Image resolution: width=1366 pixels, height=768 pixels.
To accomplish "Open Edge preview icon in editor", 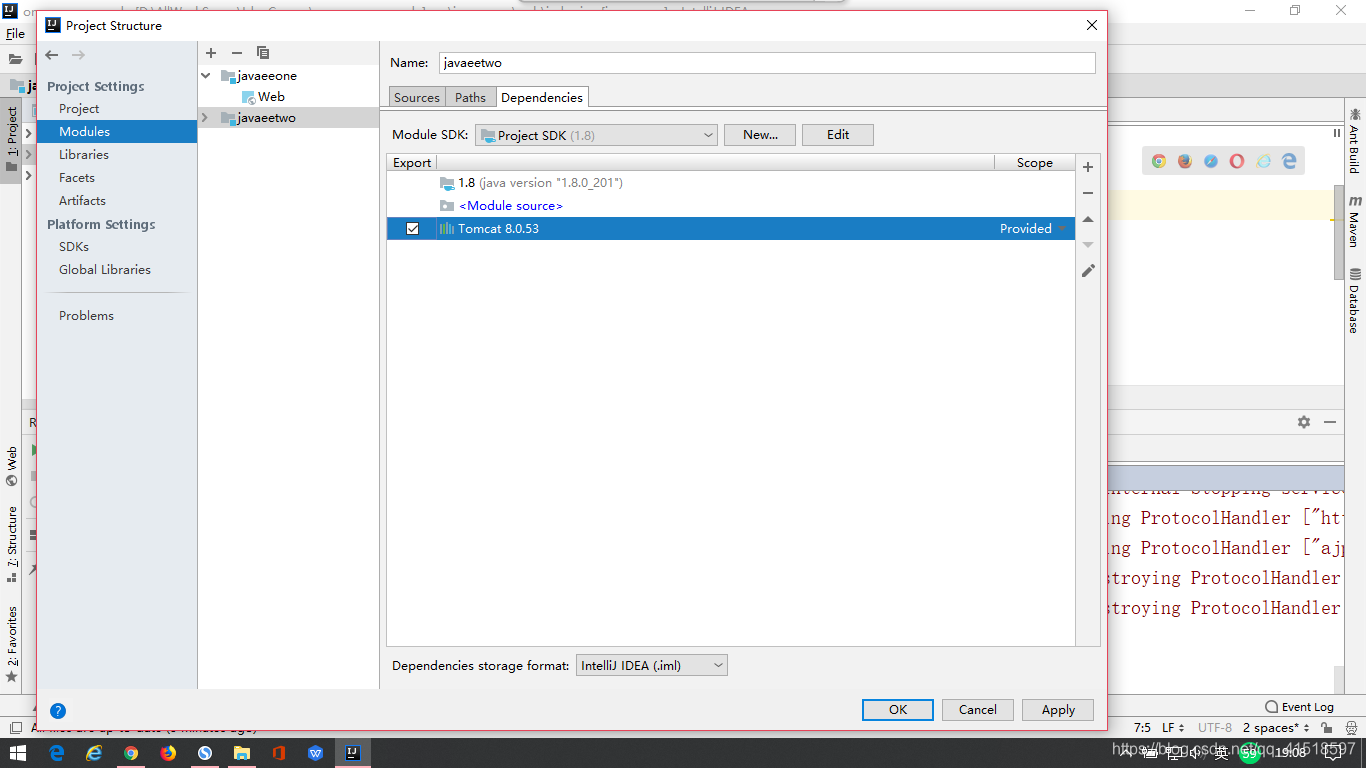I will tap(1290, 161).
